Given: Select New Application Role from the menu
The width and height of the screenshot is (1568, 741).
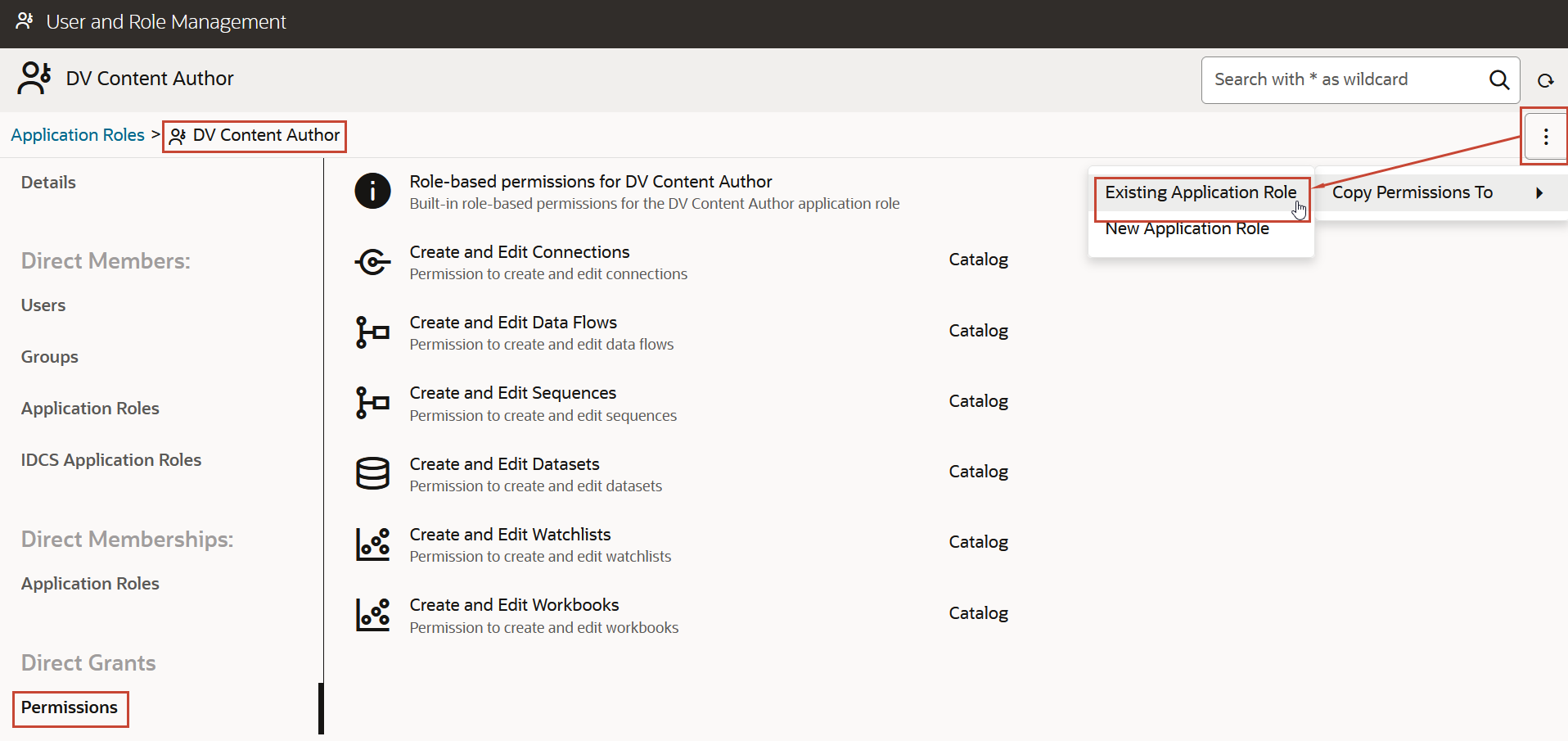Looking at the screenshot, I should pyautogui.click(x=1187, y=228).
